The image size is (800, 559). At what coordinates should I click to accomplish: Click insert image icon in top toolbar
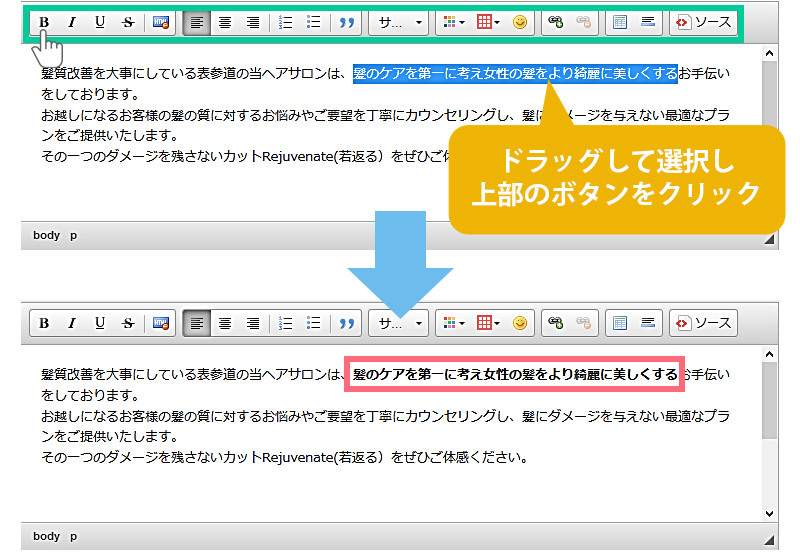pos(160,23)
